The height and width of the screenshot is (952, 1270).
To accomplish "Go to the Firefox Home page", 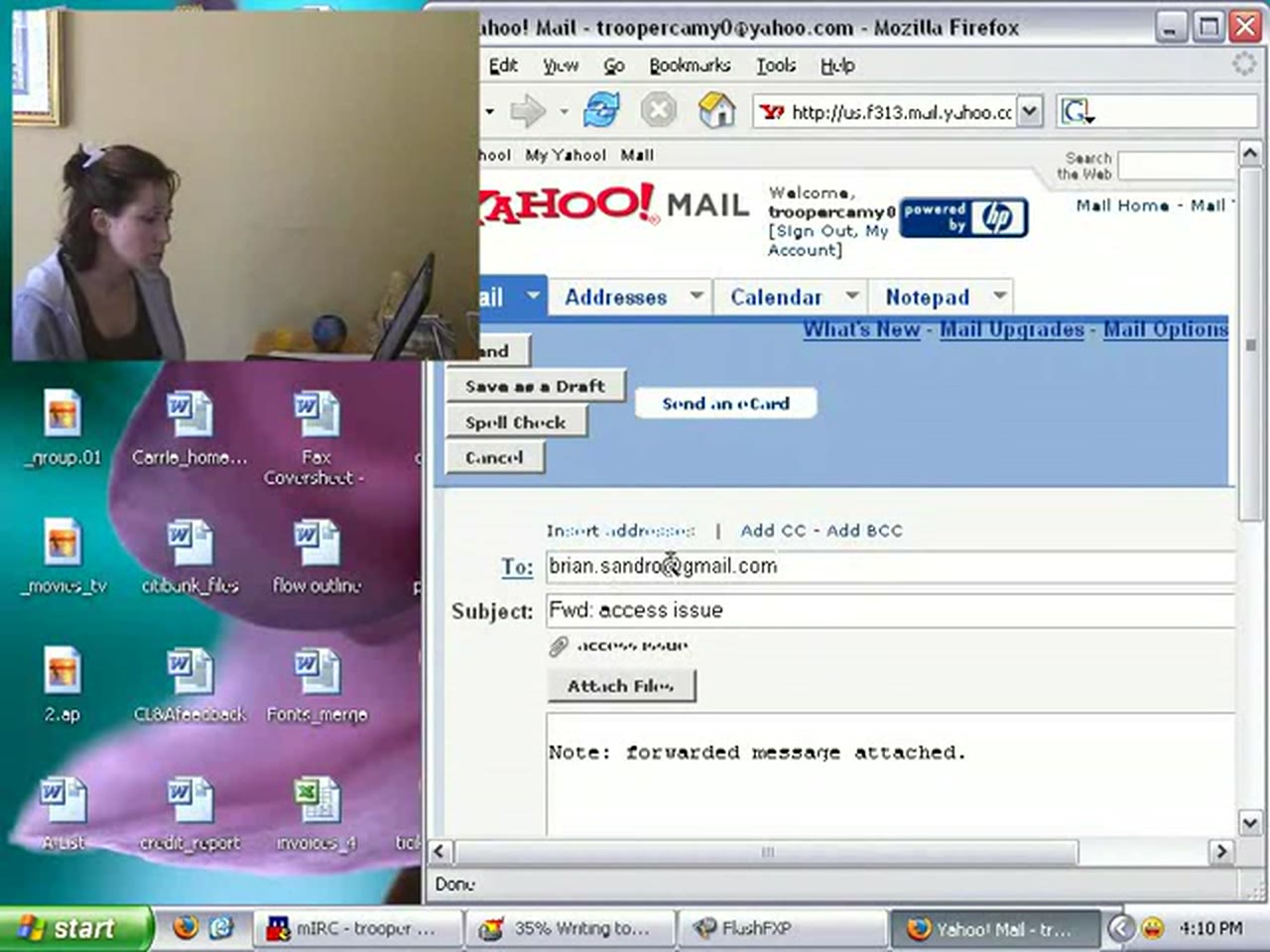I will pos(716,110).
